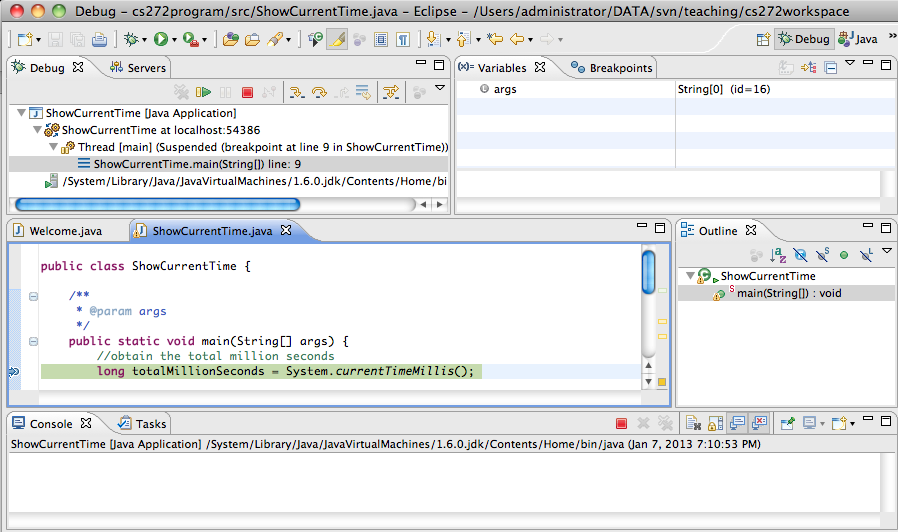Click Previous Annotation up arrow icon

pos(463,39)
